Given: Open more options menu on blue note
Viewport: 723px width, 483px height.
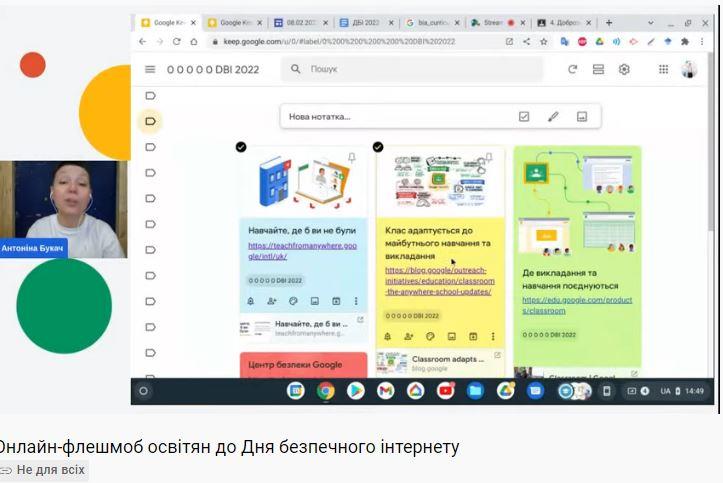Looking at the screenshot, I should click(x=356, y=301).
